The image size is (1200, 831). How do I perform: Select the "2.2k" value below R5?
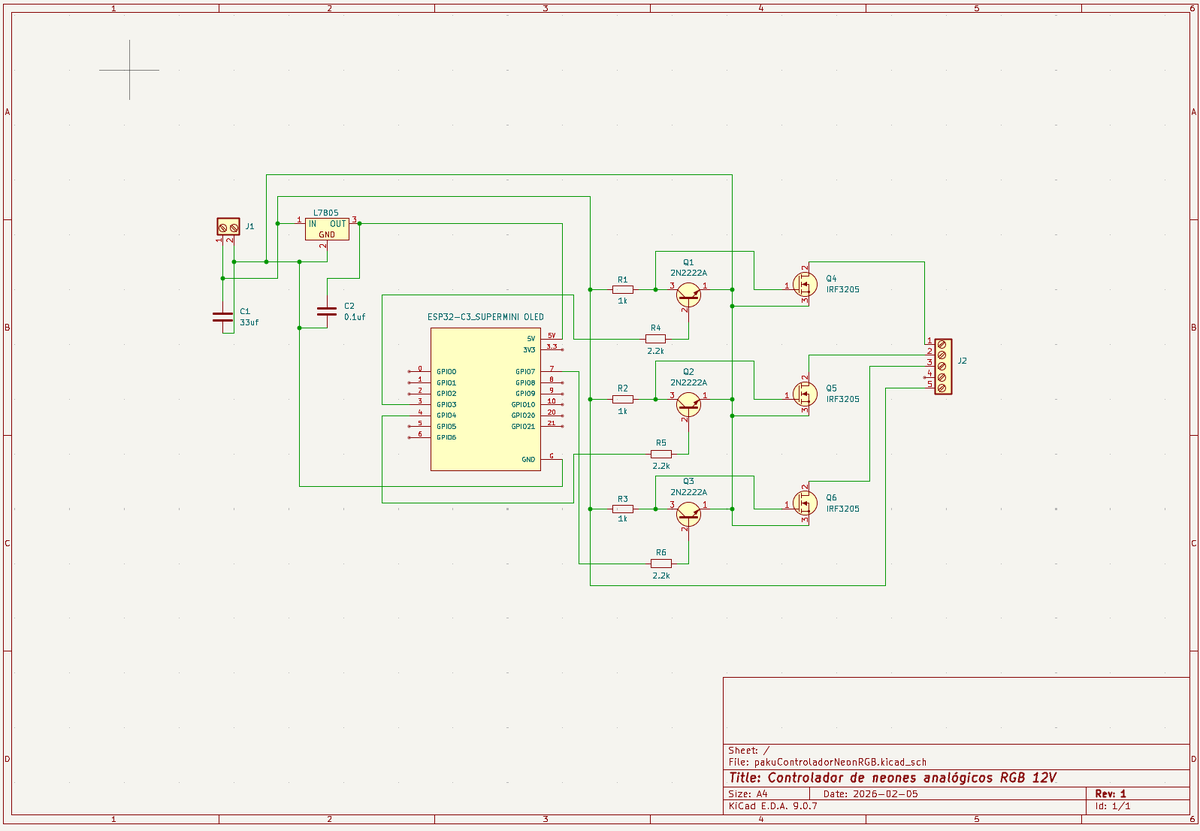coord(661,466)
